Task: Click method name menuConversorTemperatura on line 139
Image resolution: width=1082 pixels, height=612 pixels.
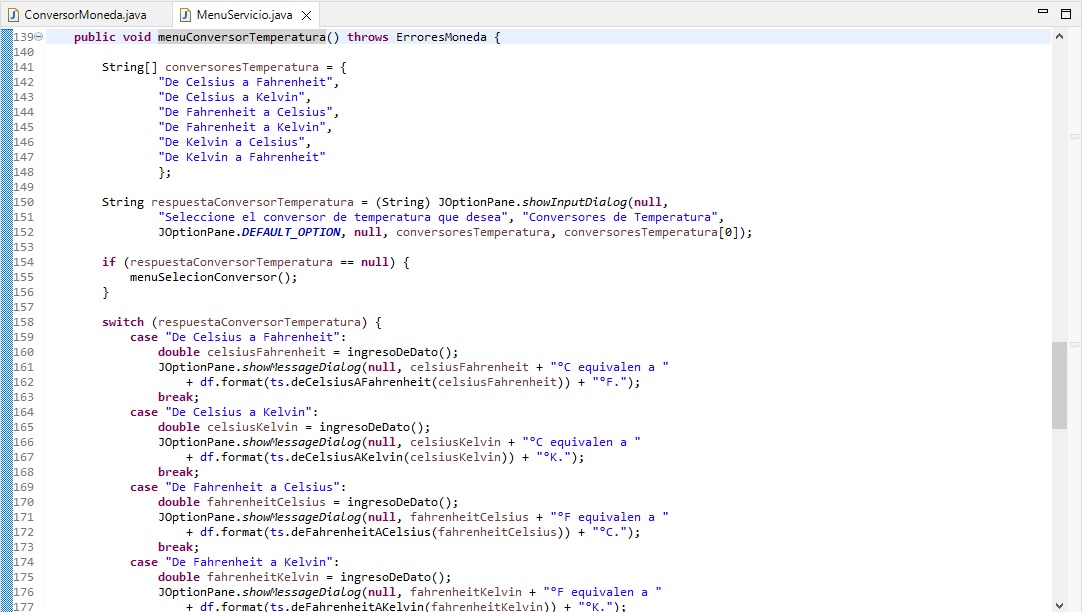Action: pos(242,37)
